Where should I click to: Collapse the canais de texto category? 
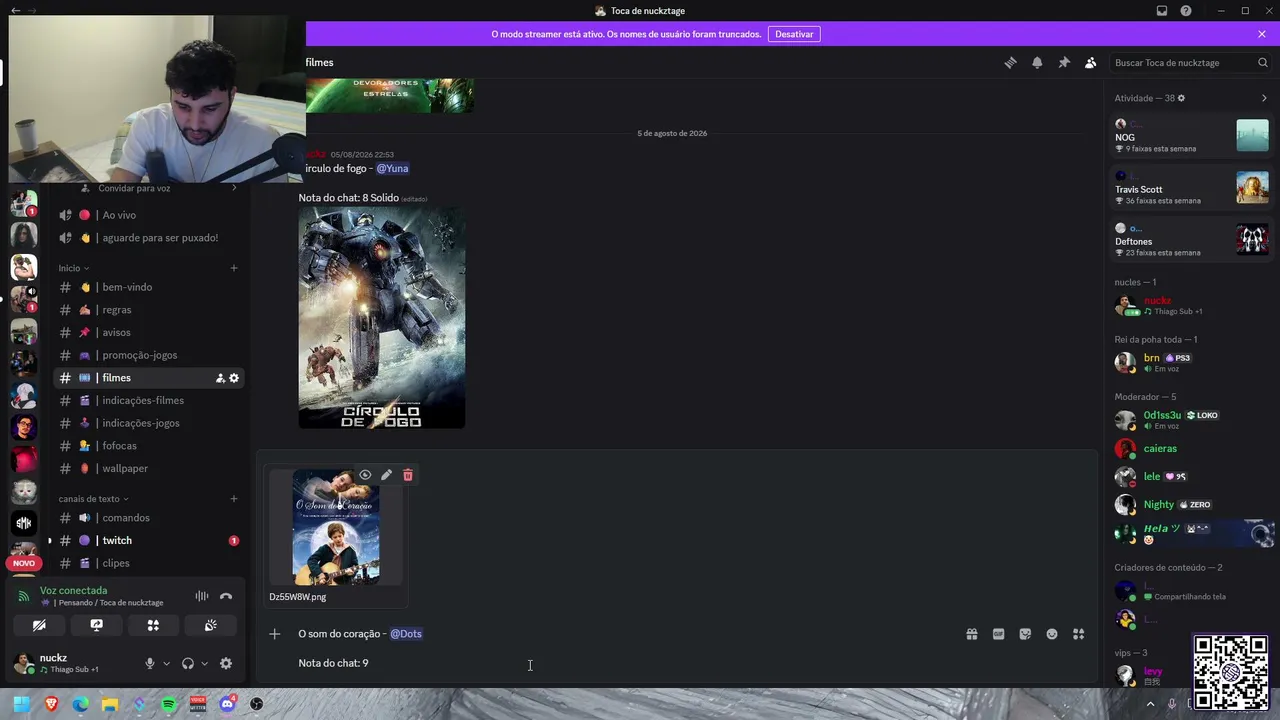pos(93,499)
